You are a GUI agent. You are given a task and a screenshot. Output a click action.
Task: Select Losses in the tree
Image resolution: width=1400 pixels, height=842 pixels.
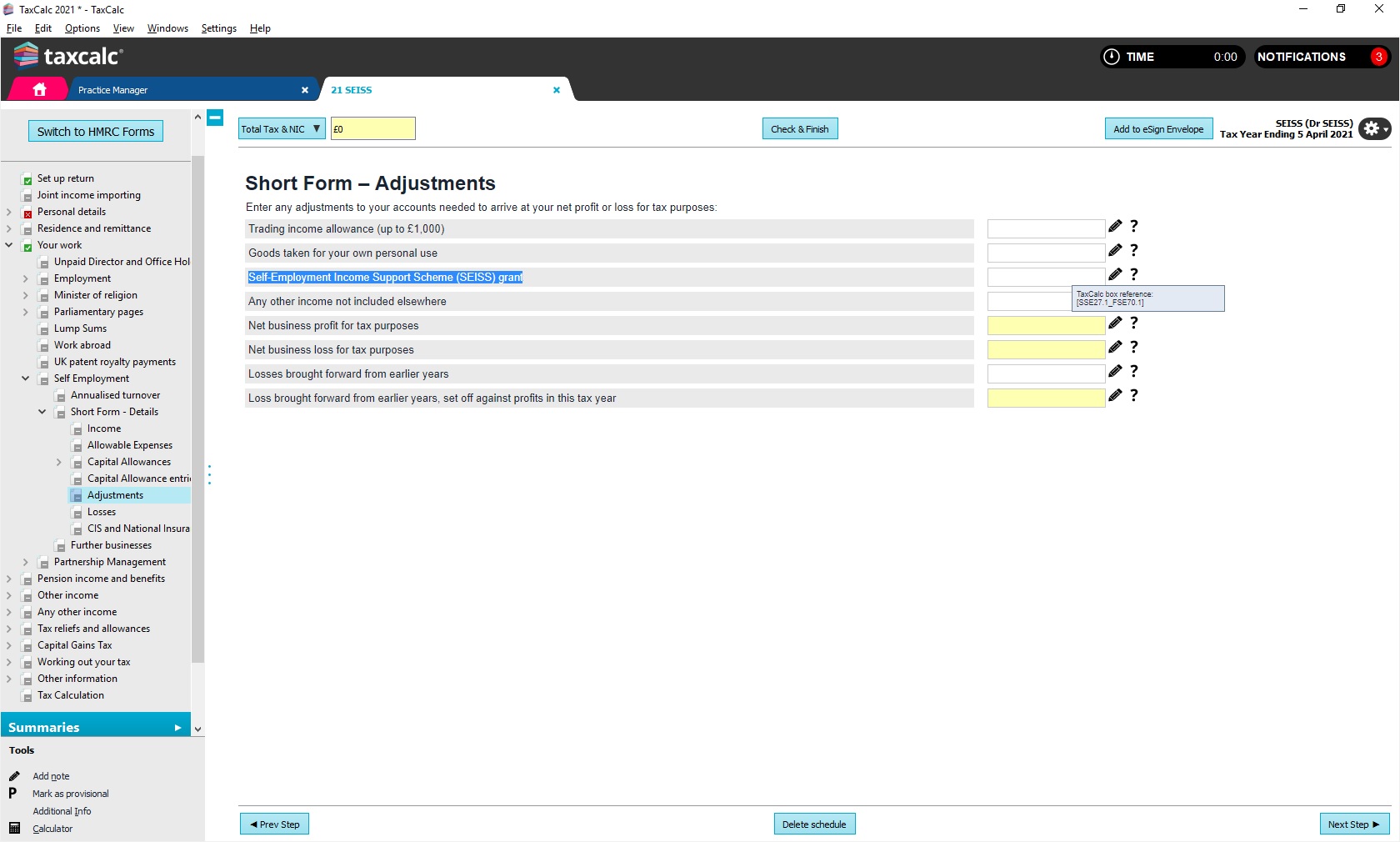click(x=102, y=512)
